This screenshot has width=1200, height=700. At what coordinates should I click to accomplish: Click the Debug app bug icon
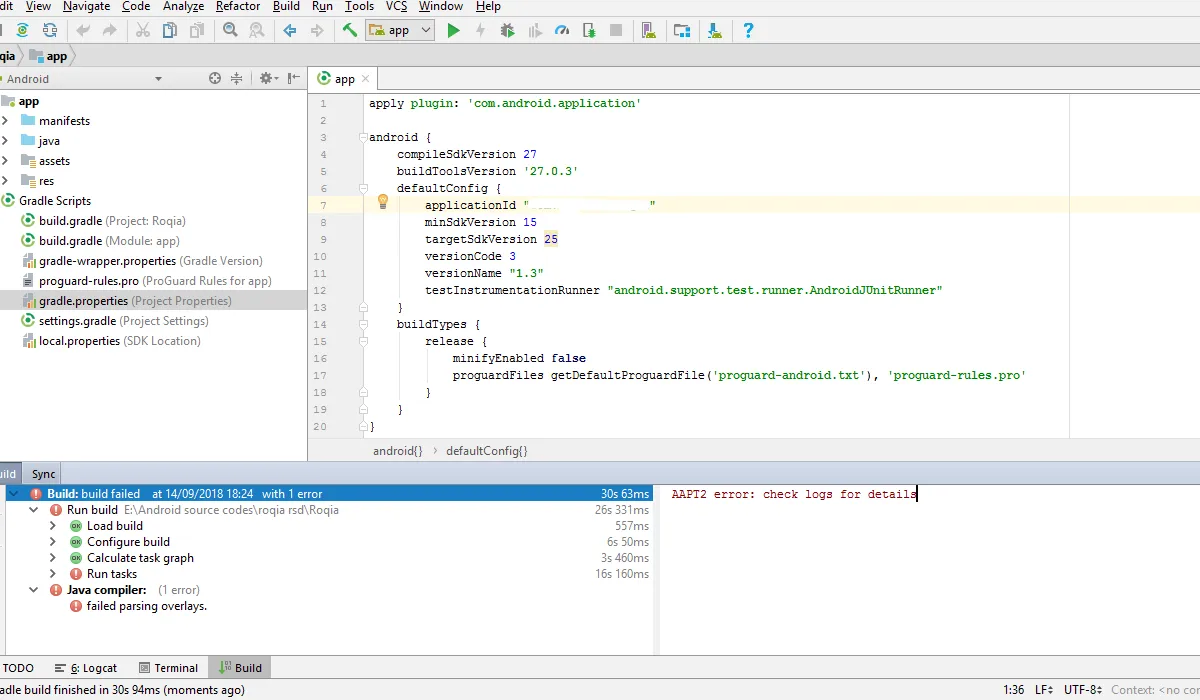pos(507,31)
